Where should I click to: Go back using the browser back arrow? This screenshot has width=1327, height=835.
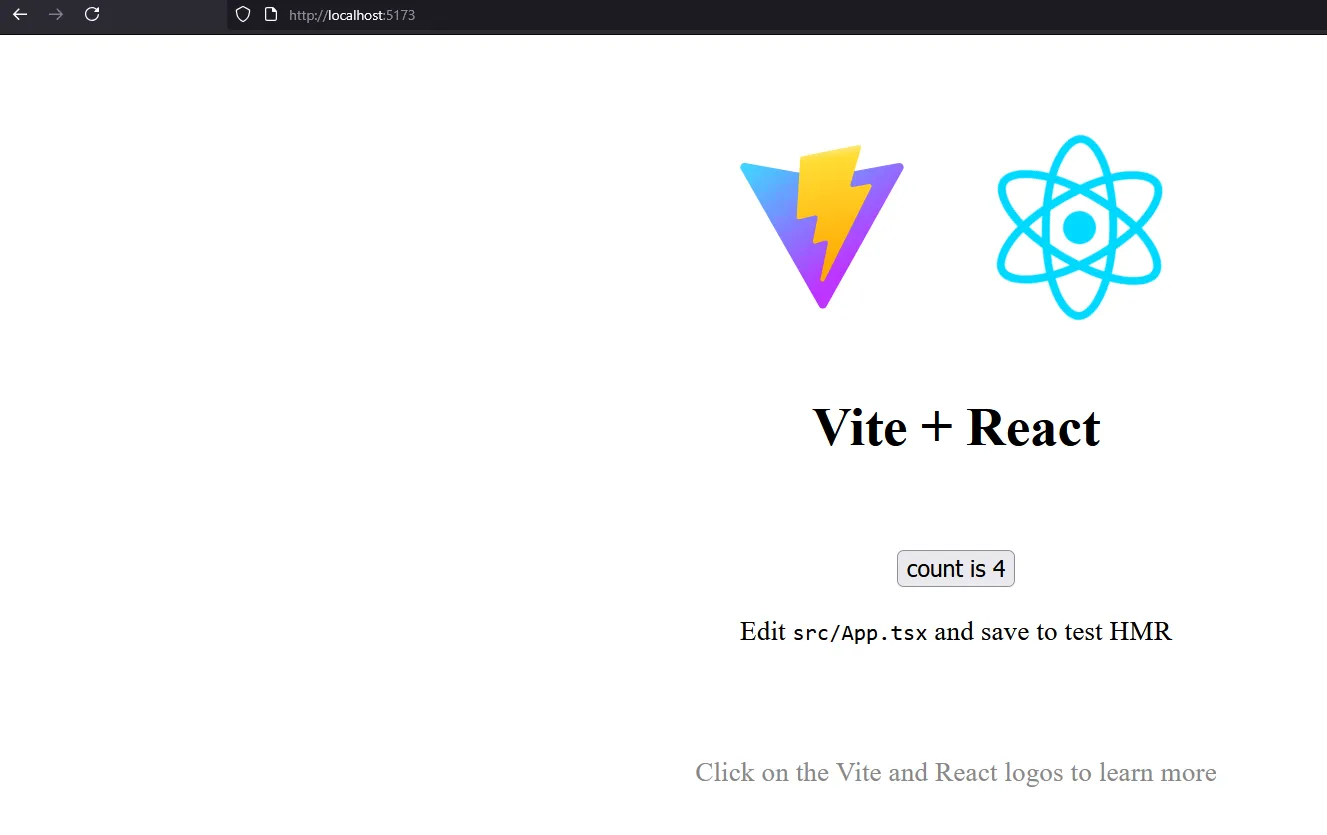click(20, 15)
